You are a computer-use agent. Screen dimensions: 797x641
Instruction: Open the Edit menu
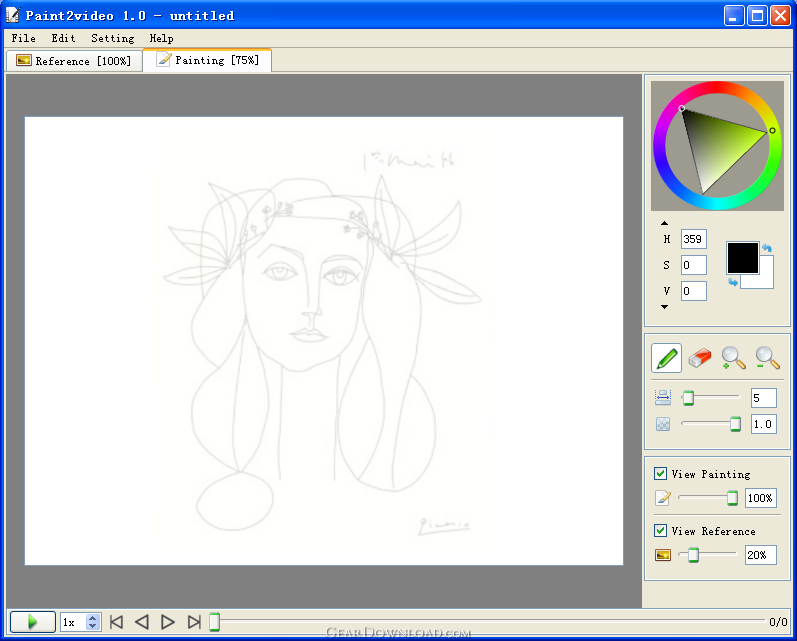[x=63, y=38]
